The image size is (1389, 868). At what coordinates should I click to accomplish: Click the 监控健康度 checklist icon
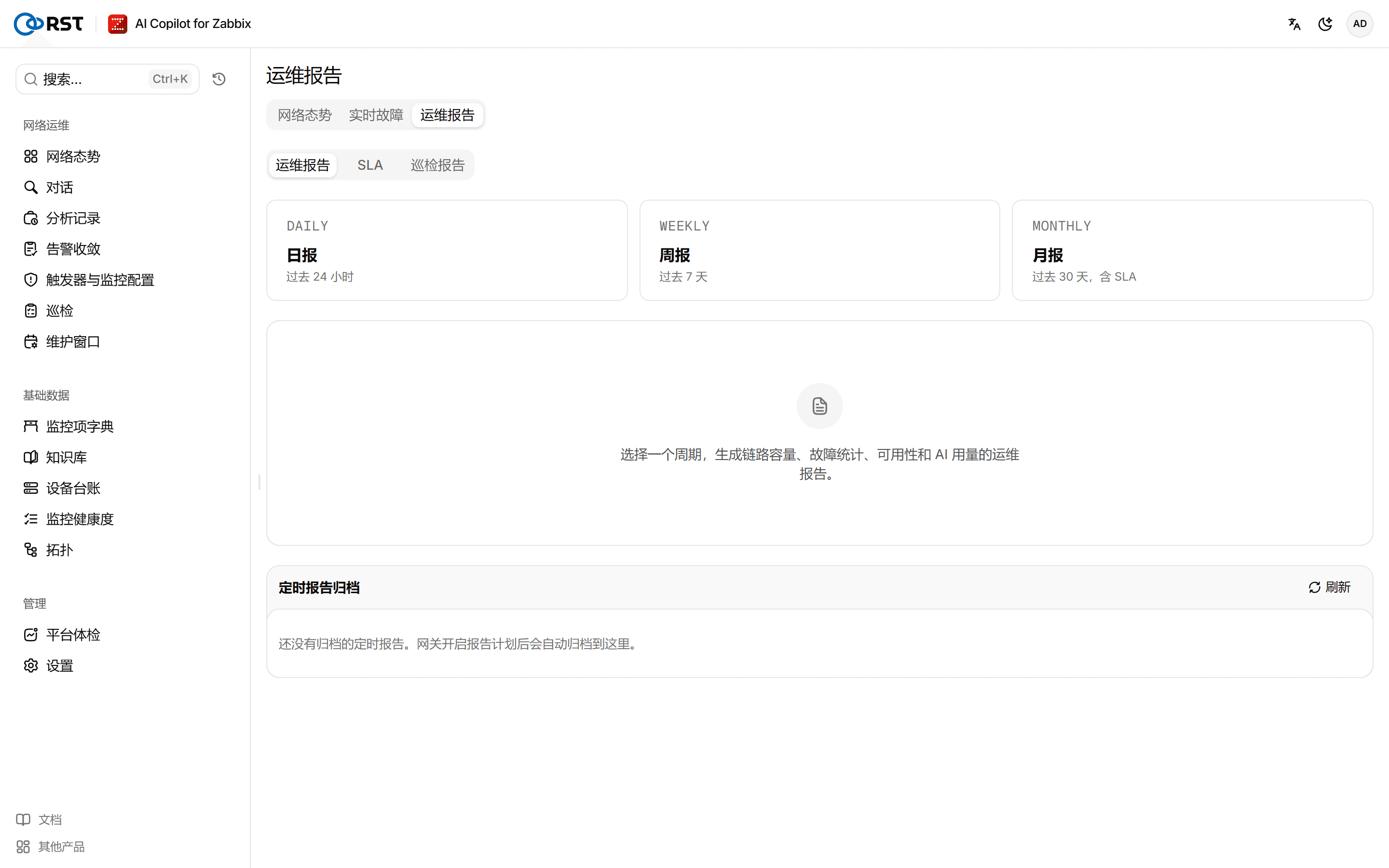31,519
